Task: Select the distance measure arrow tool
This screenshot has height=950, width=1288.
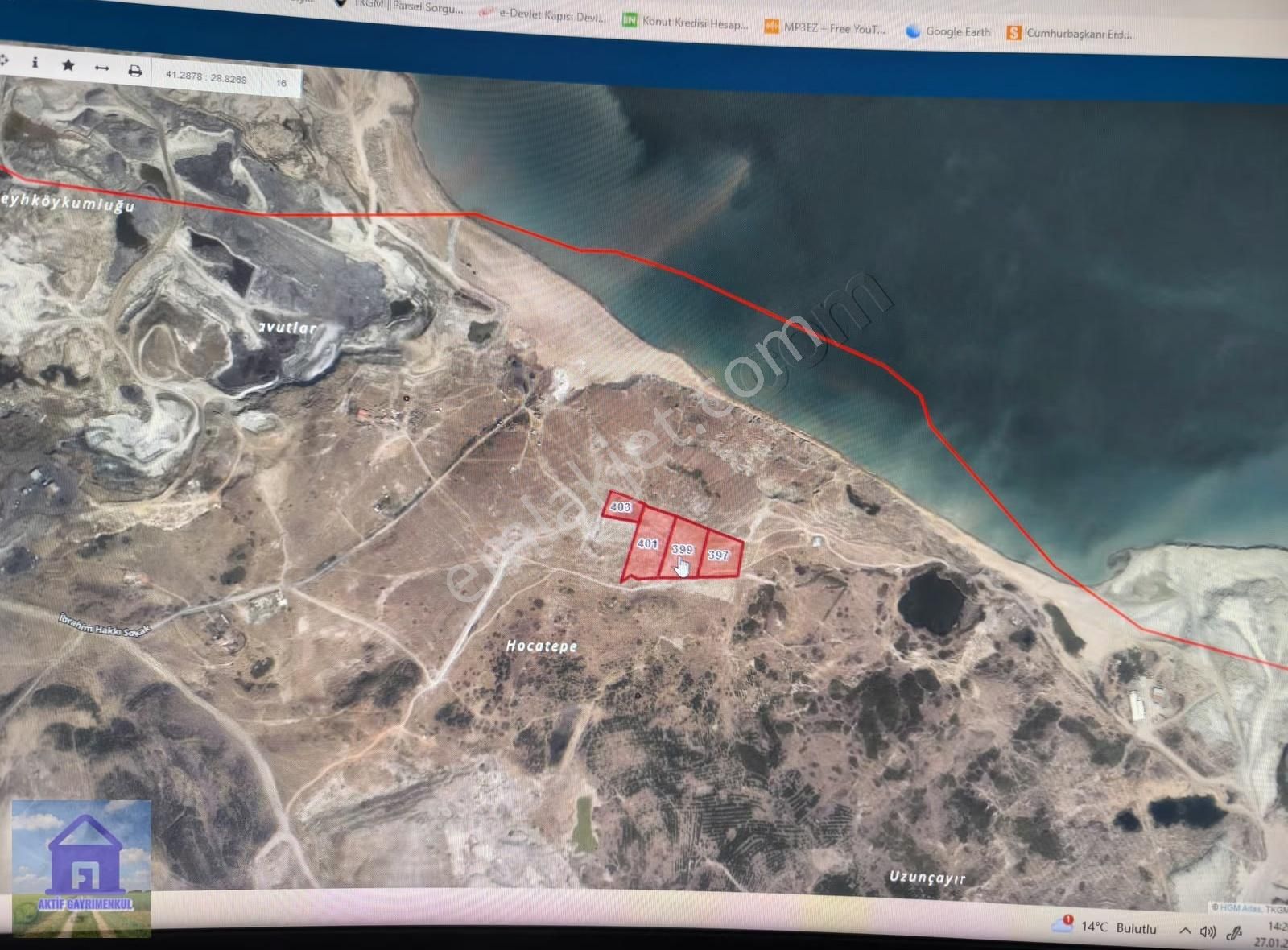Action: [101, 68]
